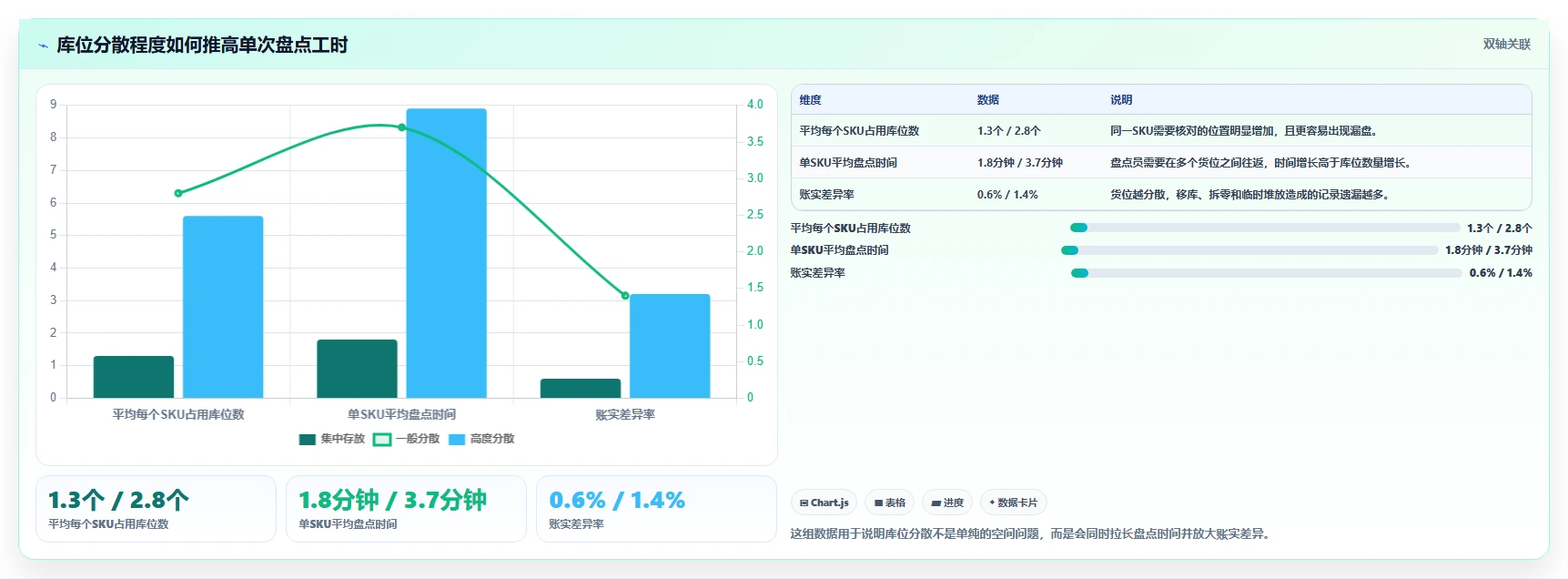Click the green line point above 单SKU平均盘点时间
The width and height of the screenshot is (1568, 579).
click(x=401, y=127)
